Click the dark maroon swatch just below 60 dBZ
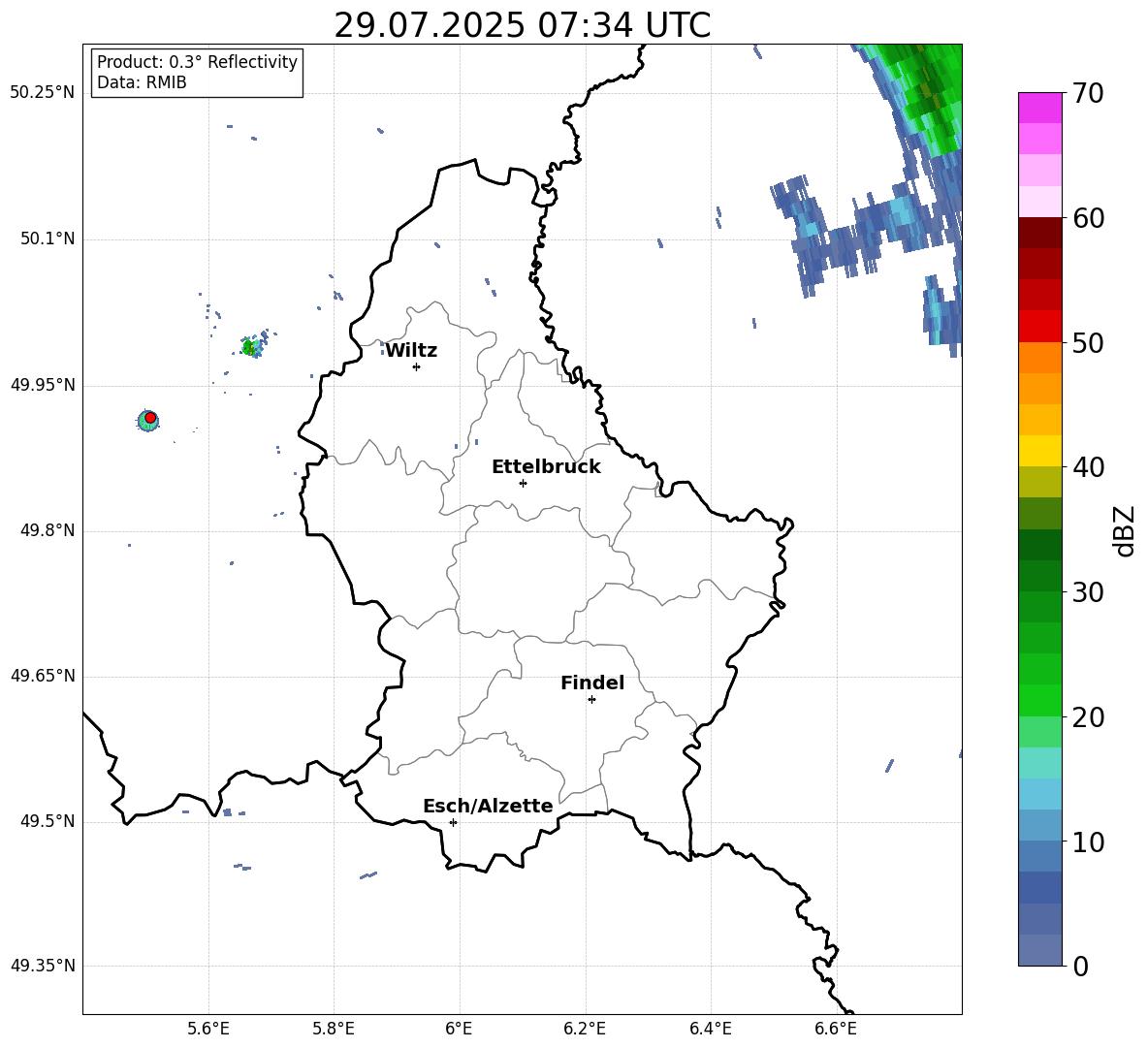The image size is (1148, 1048). tap(1039, 232)
